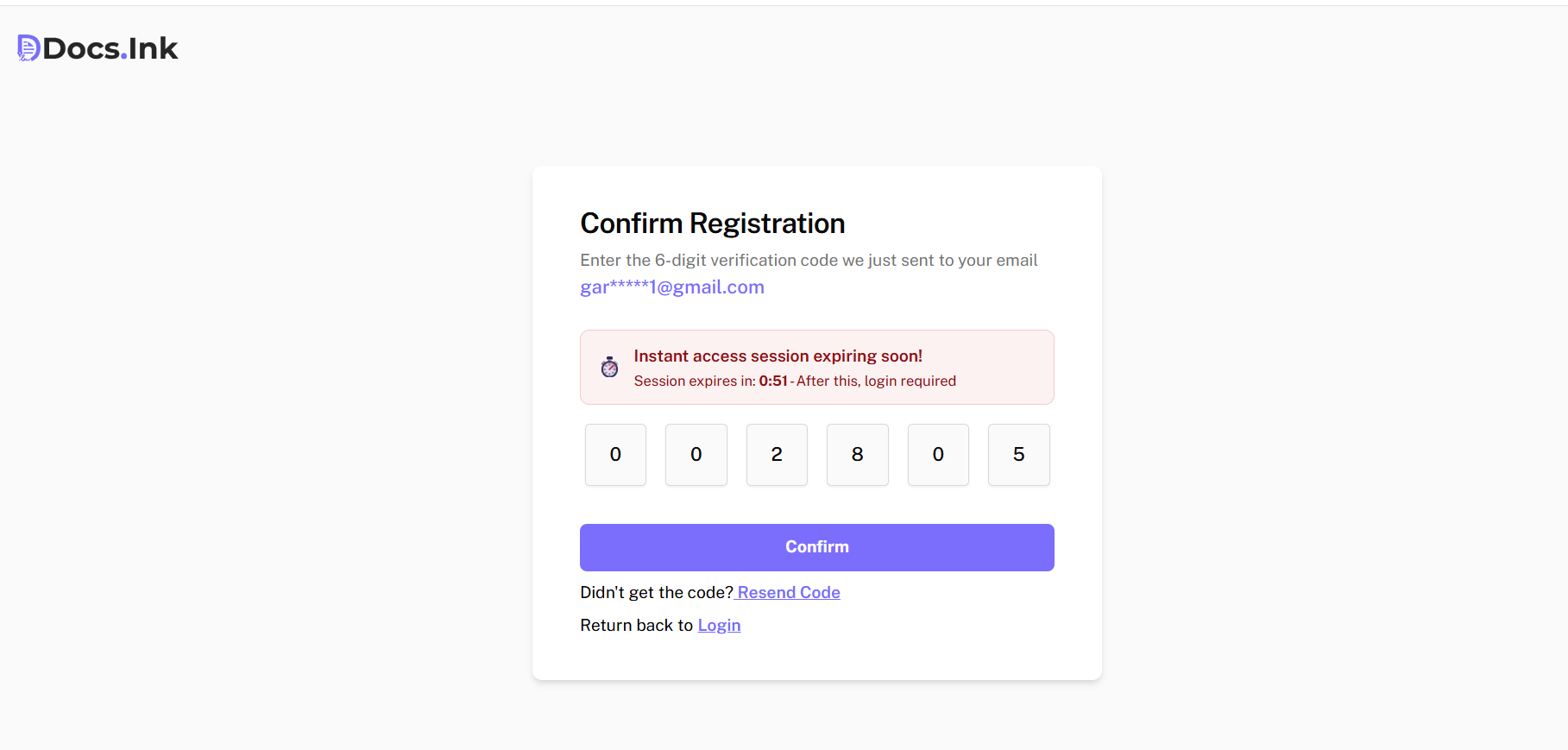
Task: Click the "After this, login required" note
Action: [x=876, y=381]
